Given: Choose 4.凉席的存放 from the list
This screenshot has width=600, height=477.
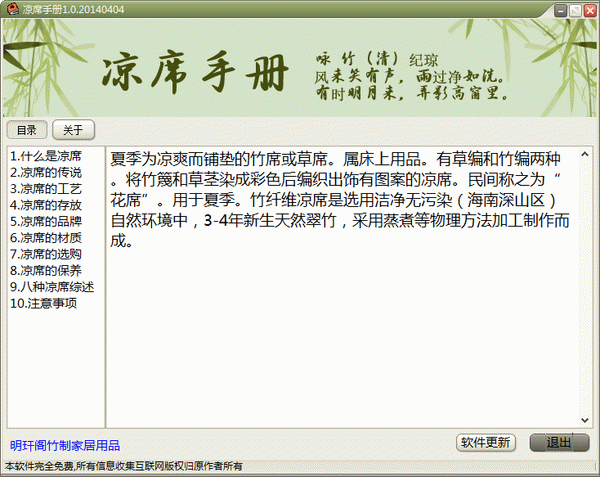Looking at the screenshot, I should coord(46,205).
